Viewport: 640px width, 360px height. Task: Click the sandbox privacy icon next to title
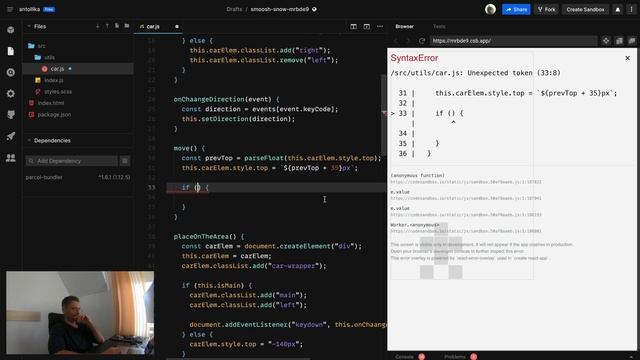point(314,9)
